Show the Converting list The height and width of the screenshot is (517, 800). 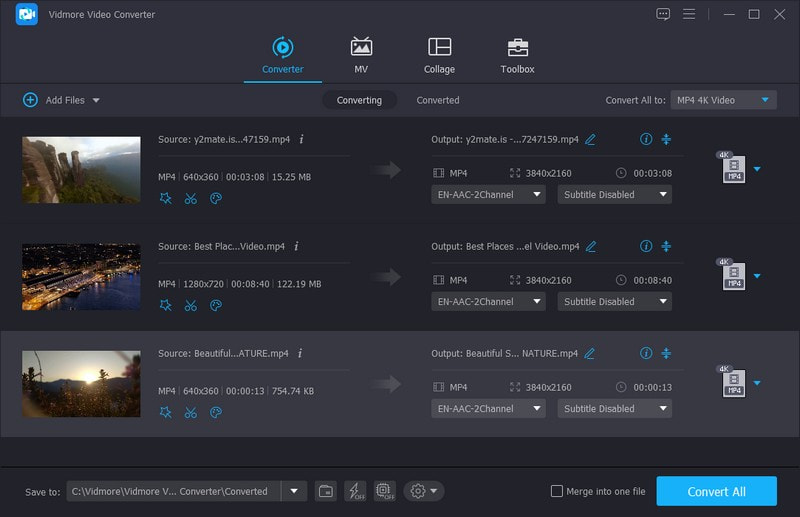359,100
